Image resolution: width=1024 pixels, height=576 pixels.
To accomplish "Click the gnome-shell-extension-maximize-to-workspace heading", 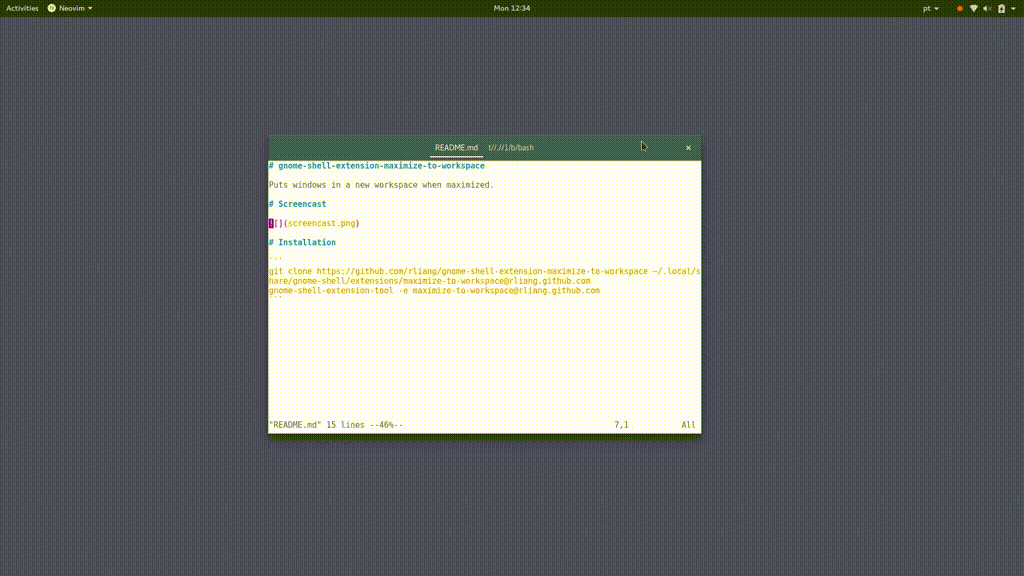I will pyautogui.click(x=377, y=166).
